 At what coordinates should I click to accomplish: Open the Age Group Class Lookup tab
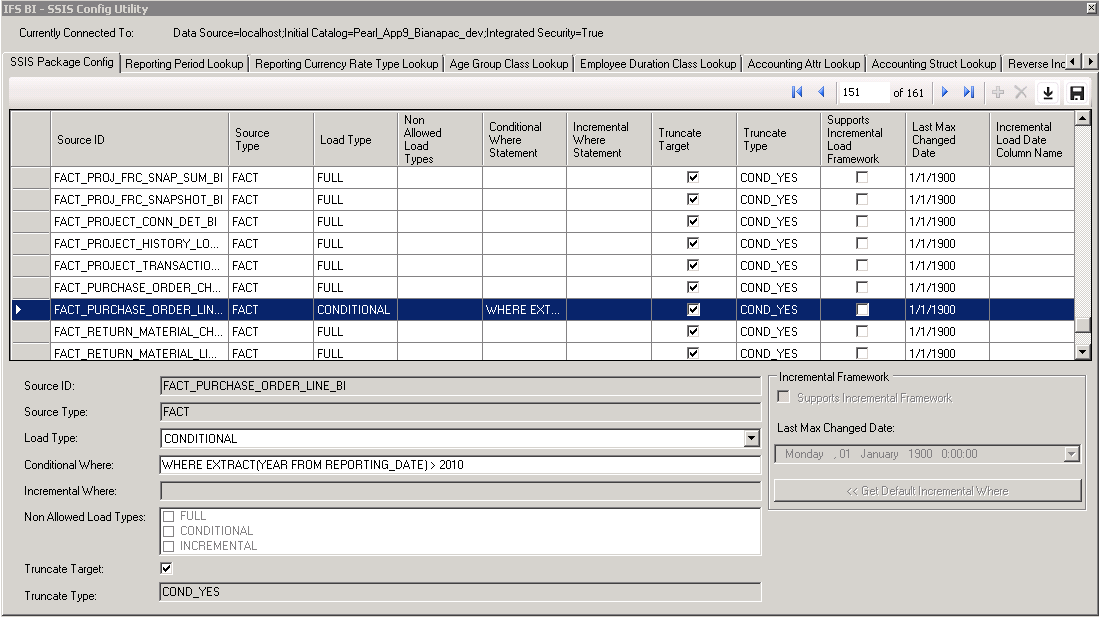(x=508, y=64)
